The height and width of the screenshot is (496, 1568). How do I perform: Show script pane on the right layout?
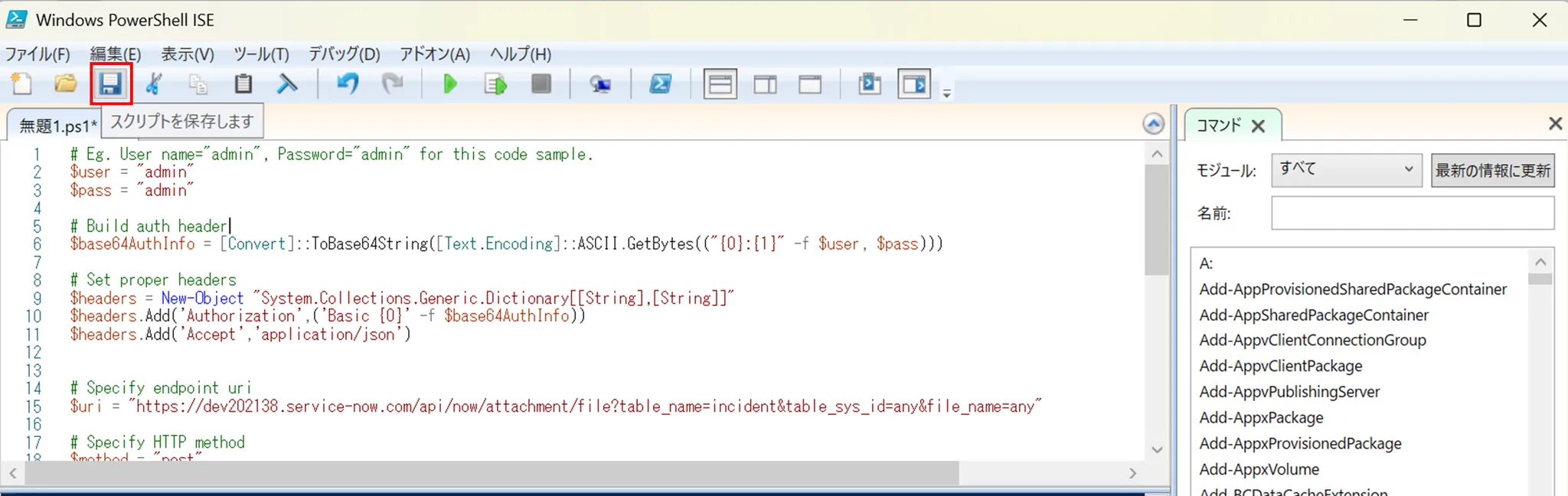coord(765,84)
